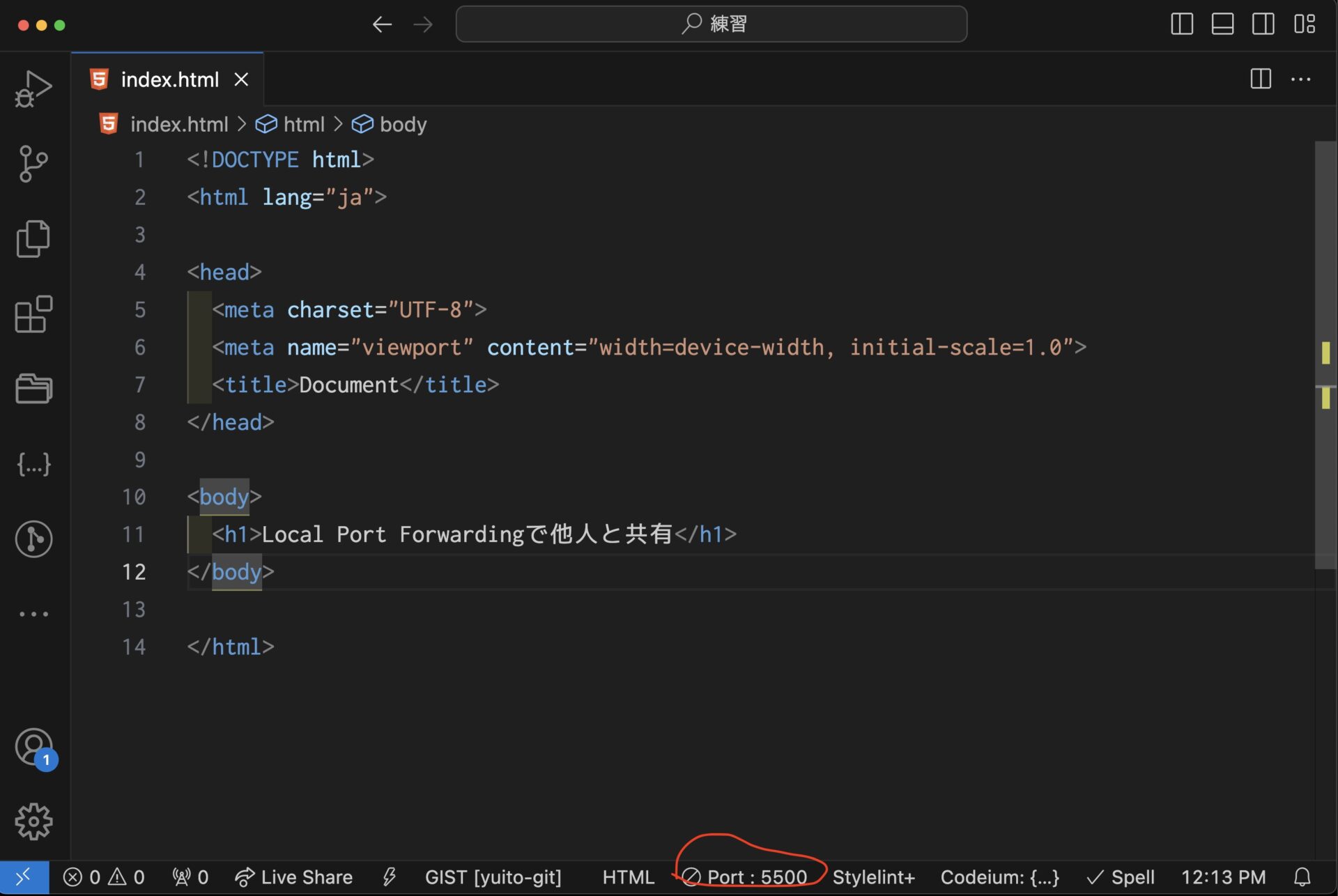Start a Live Share session
The image size is (1338, 896).
(x=293, y=876)
